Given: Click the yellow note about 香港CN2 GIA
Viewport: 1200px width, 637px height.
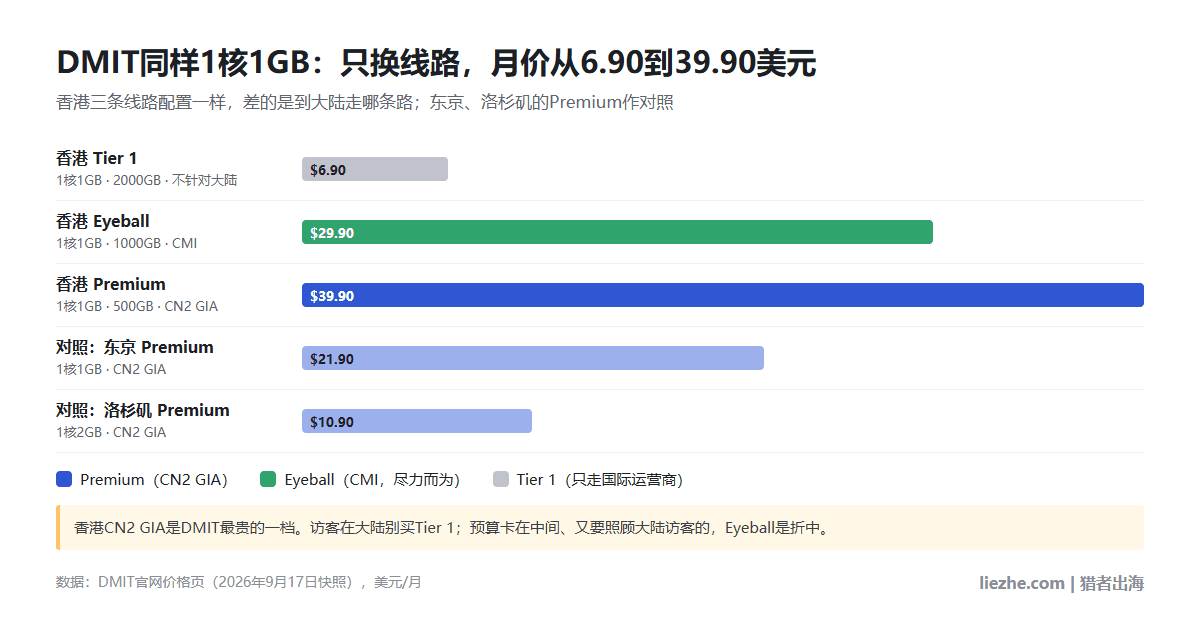Looking at the screenshot, I should tap(600, 527).
